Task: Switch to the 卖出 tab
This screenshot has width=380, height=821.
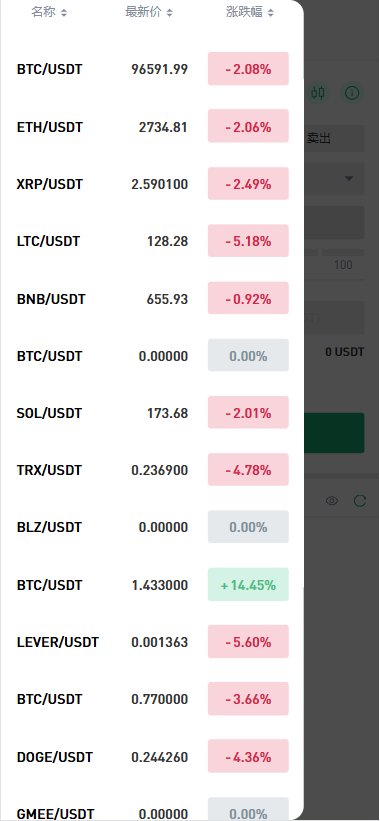Action: pos(319,139)
